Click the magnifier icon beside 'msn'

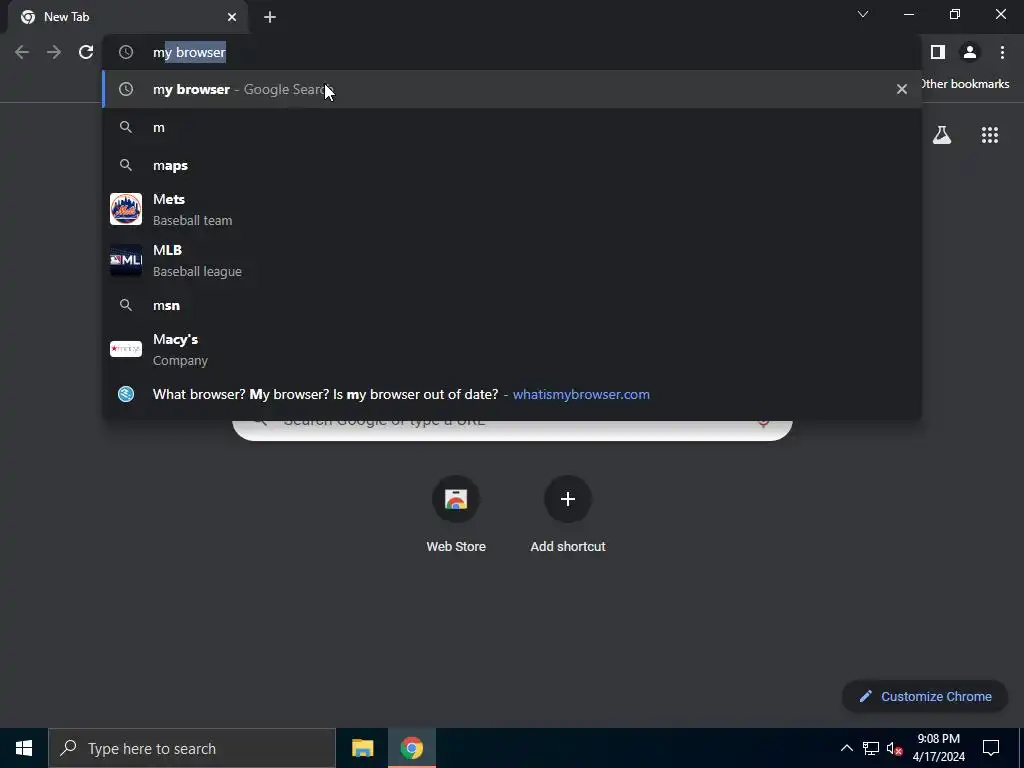point(126,305)
